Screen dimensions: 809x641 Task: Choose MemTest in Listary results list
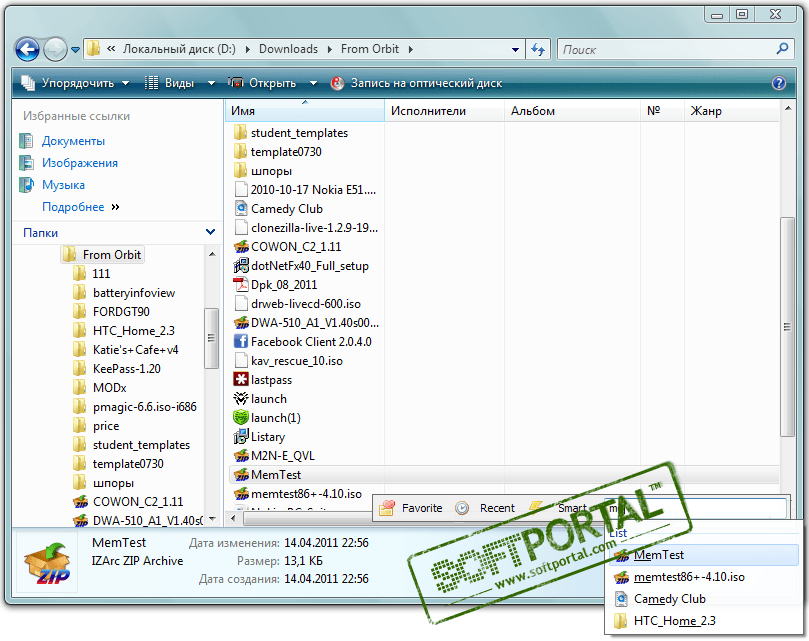click(x=704, y=555)
